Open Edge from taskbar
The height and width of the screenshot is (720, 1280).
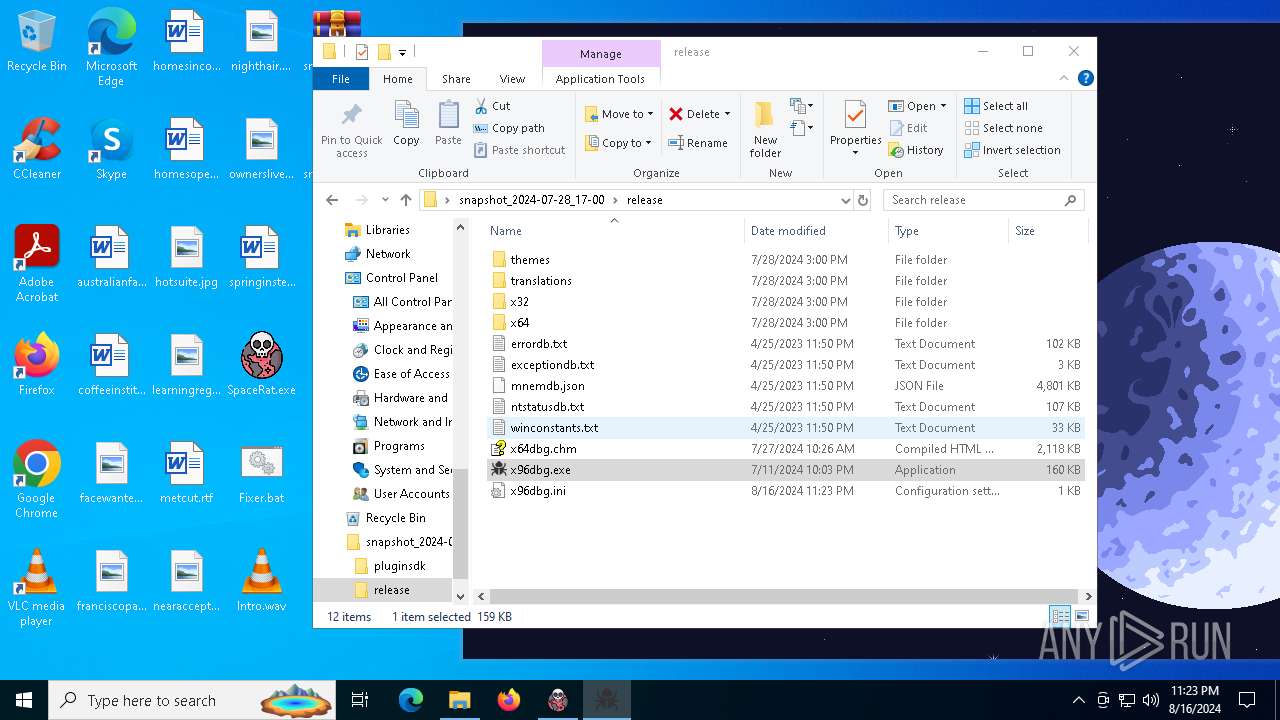point(411,700)
